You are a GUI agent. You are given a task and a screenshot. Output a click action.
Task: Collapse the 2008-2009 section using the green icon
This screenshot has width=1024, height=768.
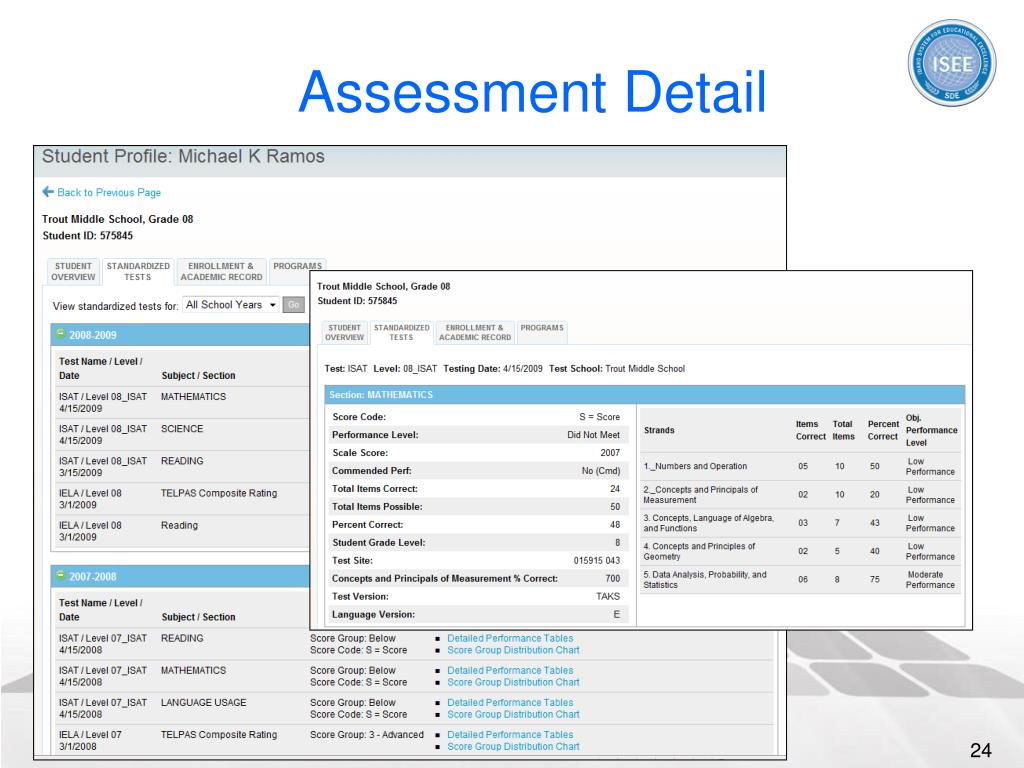pyautogui.click(x=60, y=334)
